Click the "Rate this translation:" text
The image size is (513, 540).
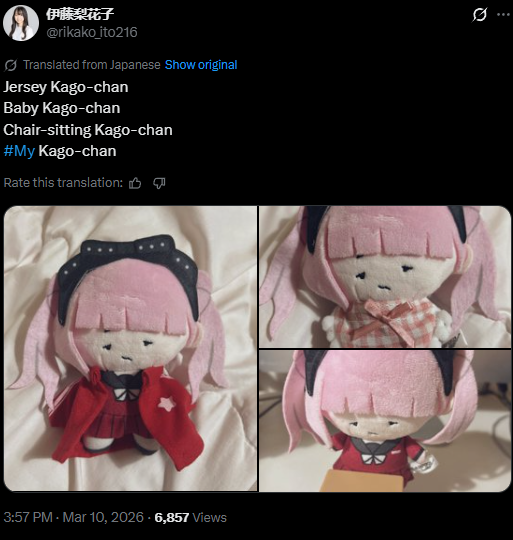pos(63,183)
